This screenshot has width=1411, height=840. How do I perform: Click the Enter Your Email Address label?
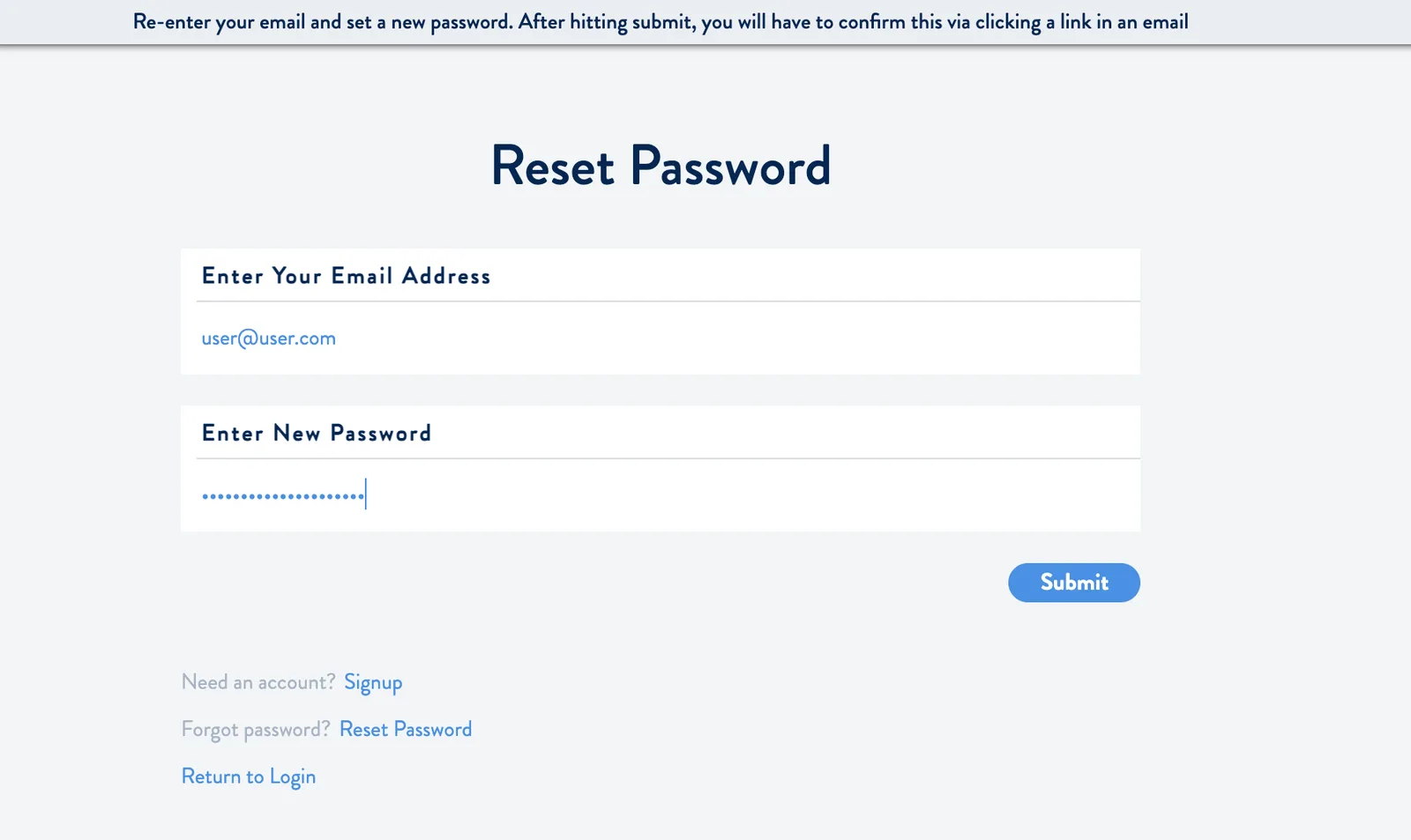[x=347, y=276]
